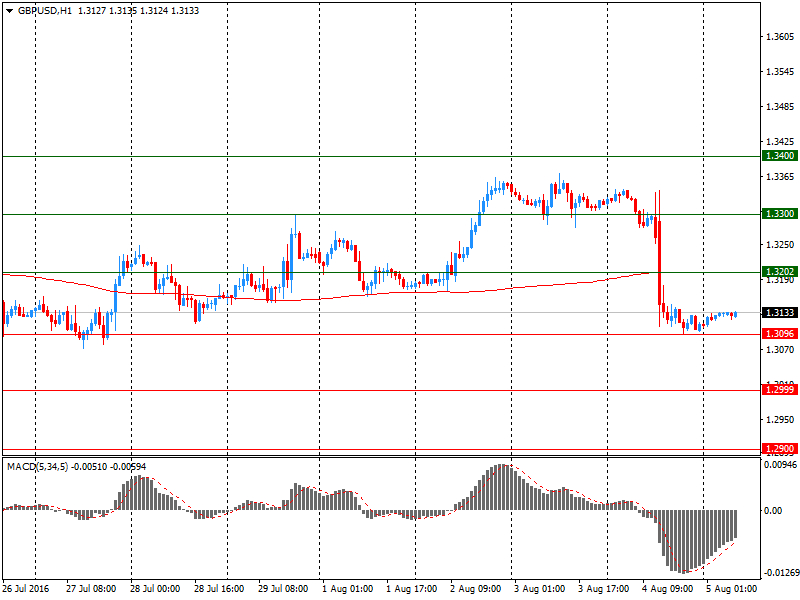Open the chart dropdown arrow beside GBPUSD,H1
The height and width of the screenshot is (600, 800).
tap(9, 11)
